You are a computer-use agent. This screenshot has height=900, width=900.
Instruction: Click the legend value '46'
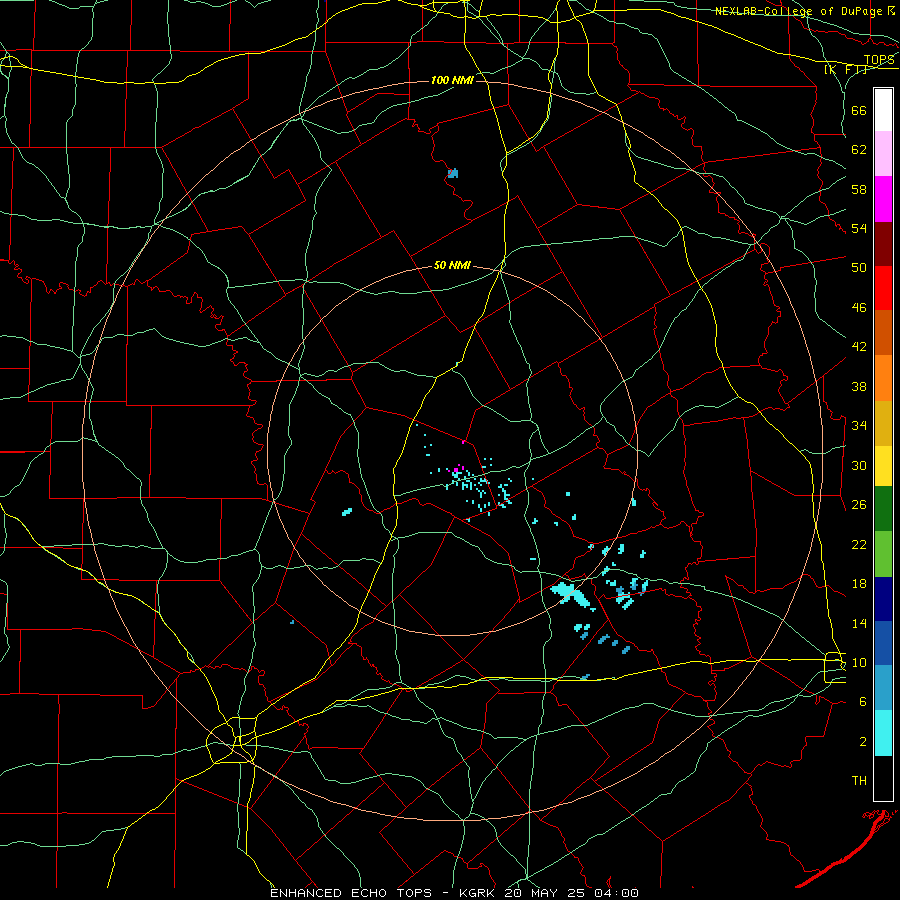click(859, 308)
